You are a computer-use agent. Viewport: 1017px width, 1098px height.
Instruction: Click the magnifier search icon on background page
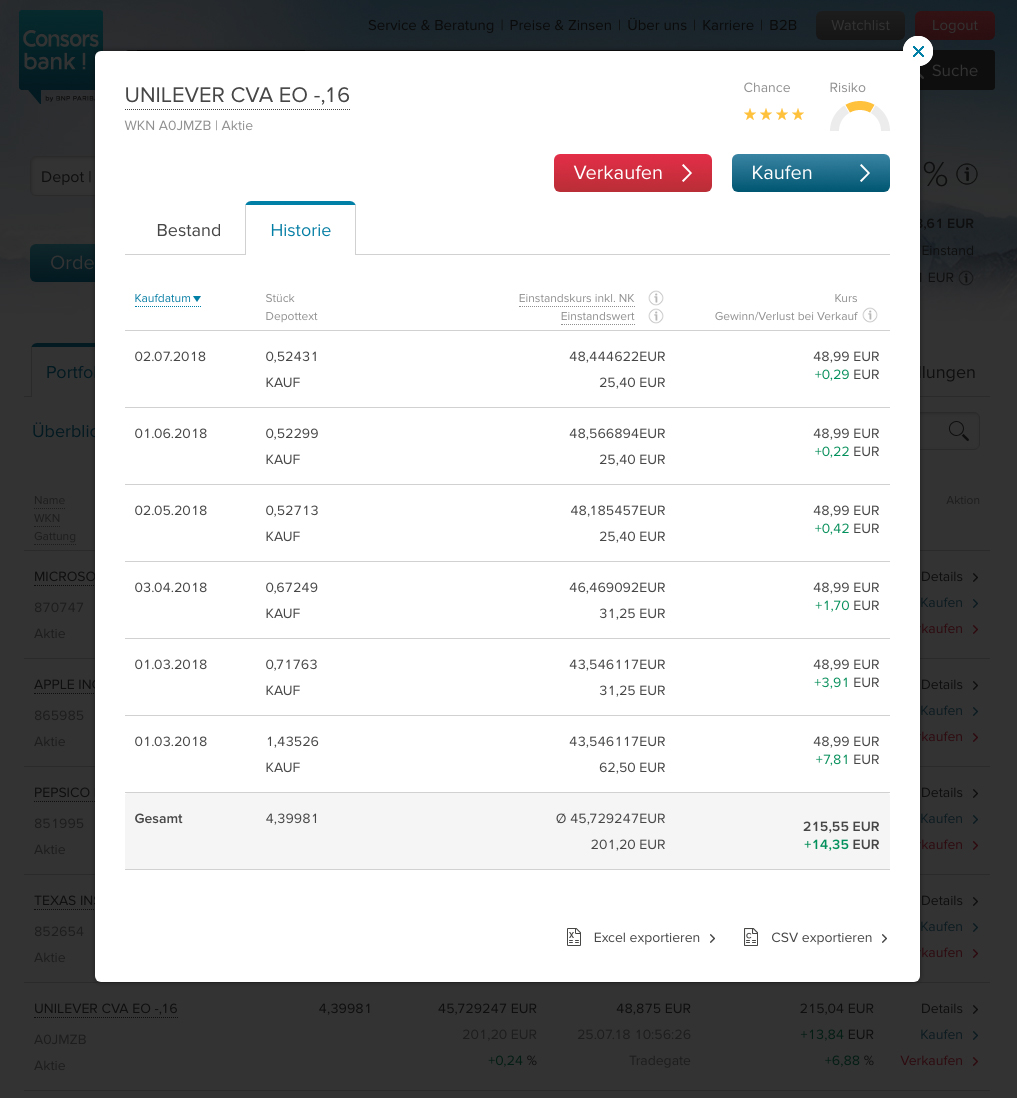click(x=958, y=431)
